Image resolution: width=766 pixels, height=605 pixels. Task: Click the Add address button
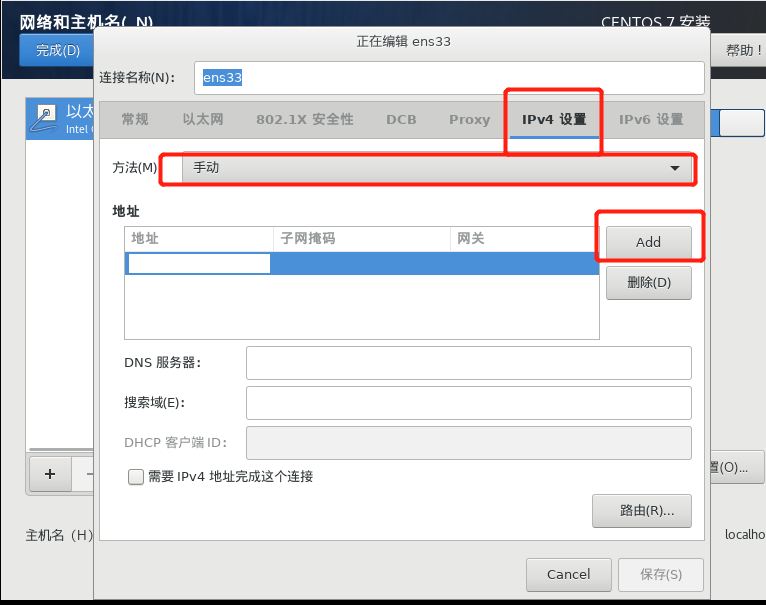(649, 242)
